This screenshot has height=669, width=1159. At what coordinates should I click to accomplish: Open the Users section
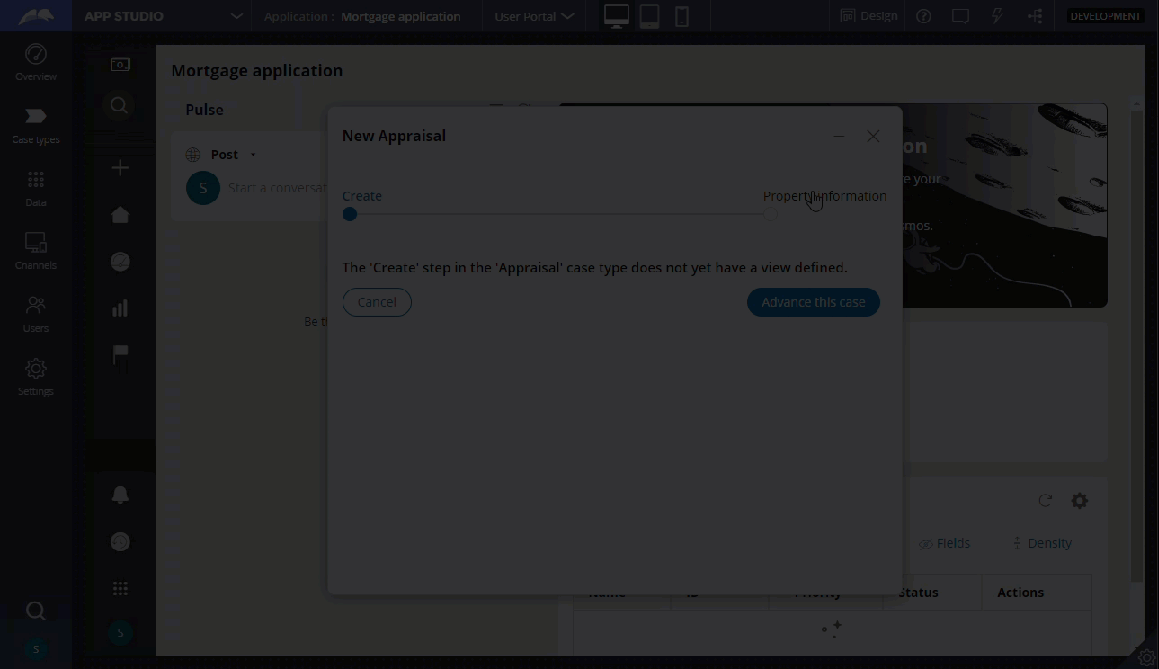tap(35, 314)
